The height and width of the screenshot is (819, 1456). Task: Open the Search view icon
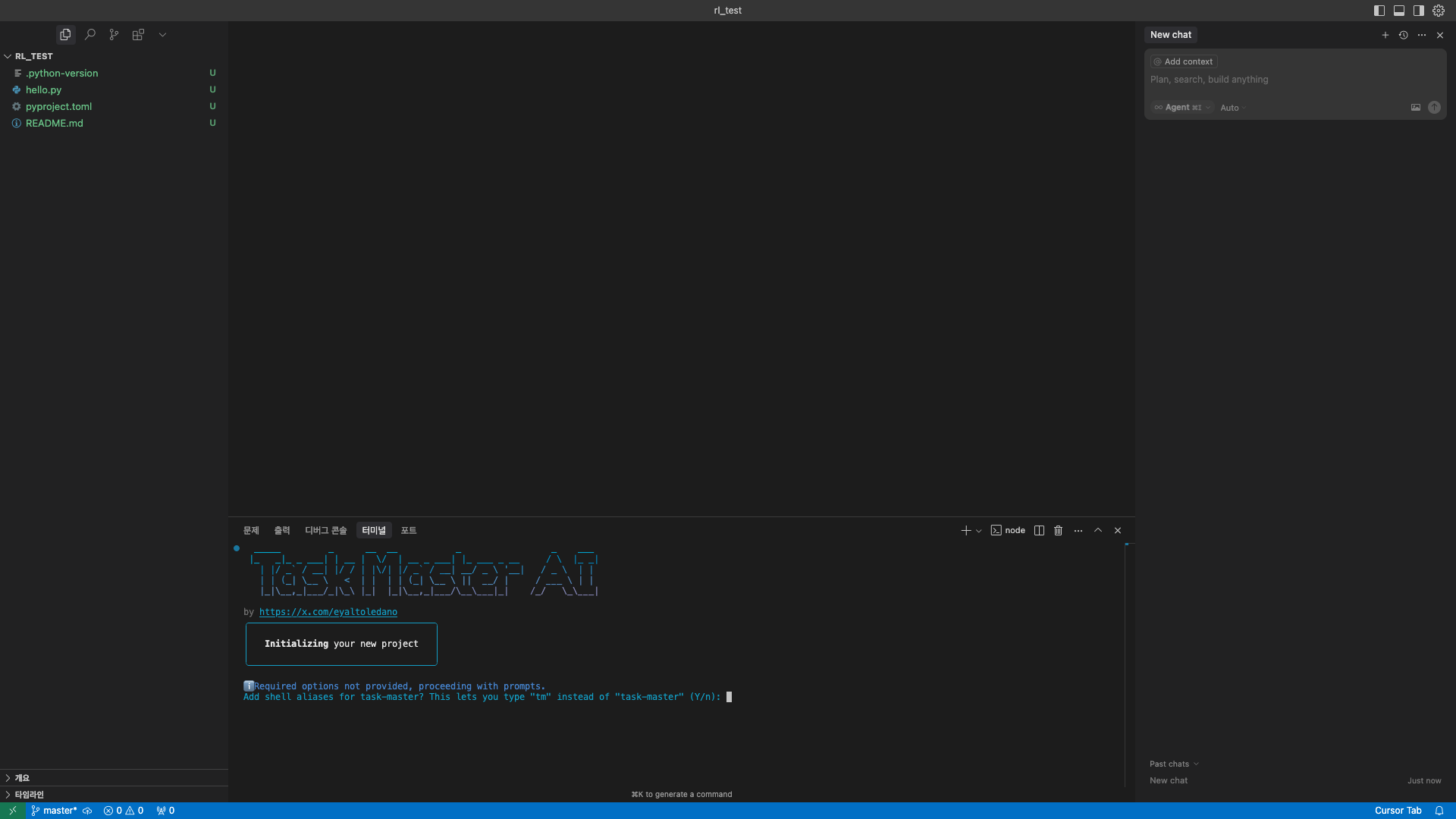pos(89,35)
